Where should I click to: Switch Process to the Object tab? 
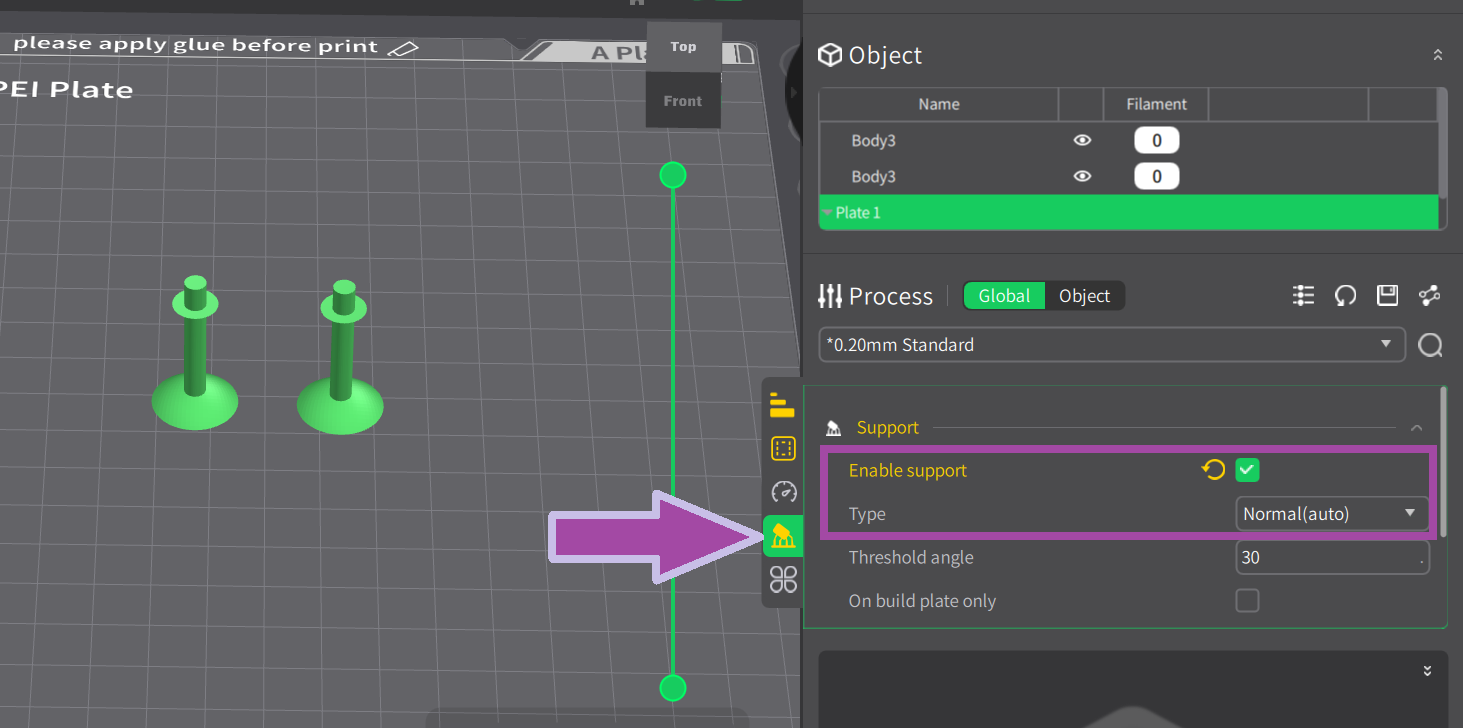pyautogui.click(x=1084, y=296)
